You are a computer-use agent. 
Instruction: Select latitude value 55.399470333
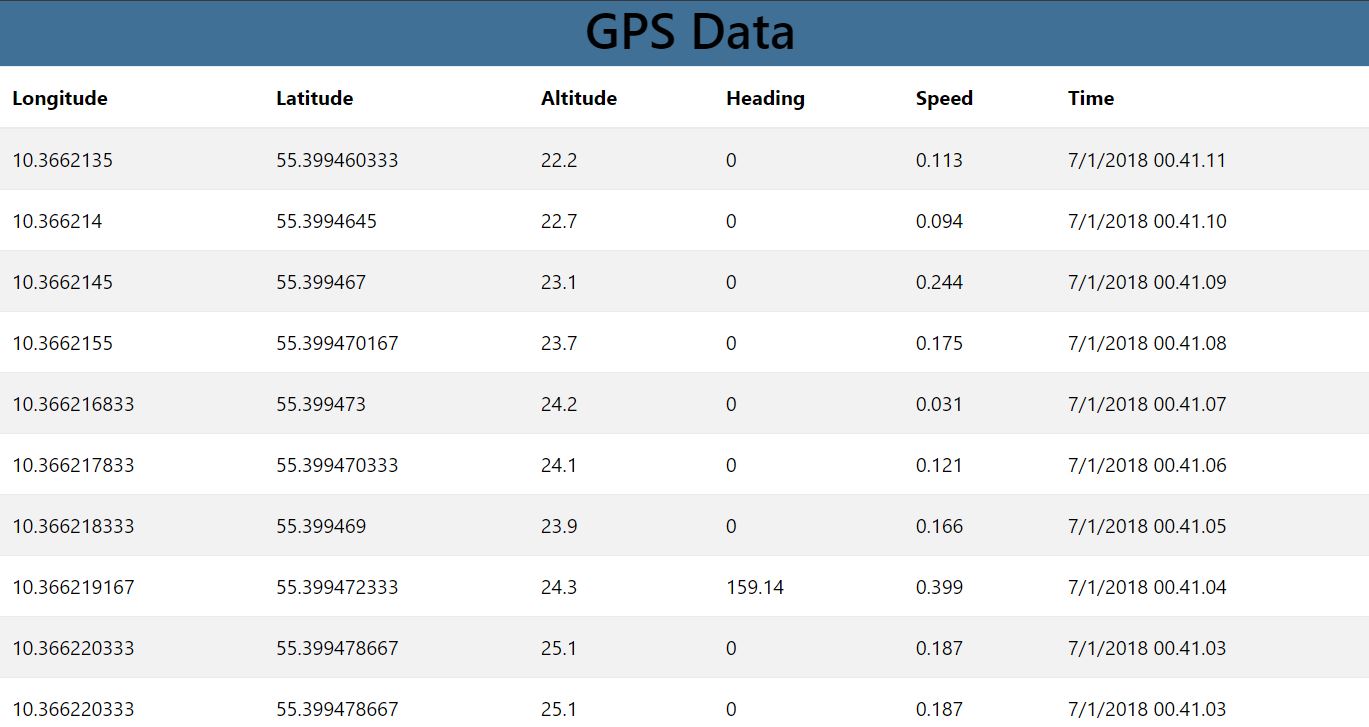(337, 465)
